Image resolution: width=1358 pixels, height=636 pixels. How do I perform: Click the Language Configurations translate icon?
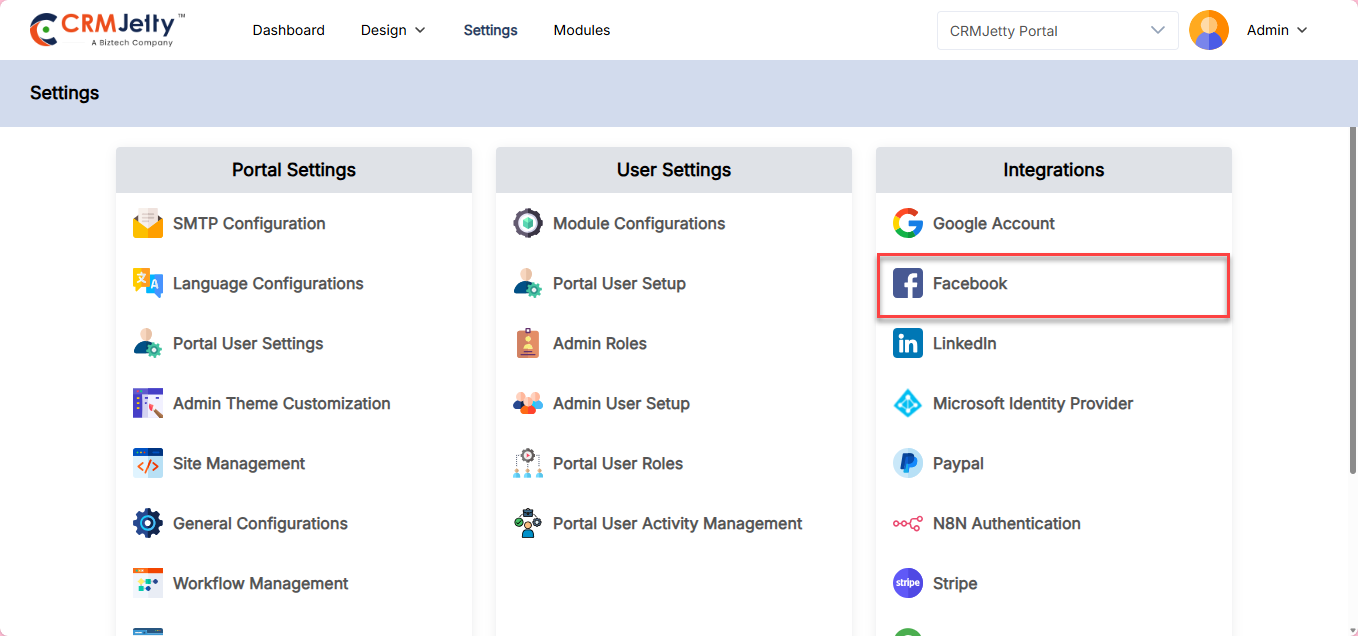pyautogui.click(x=148, y=284)
